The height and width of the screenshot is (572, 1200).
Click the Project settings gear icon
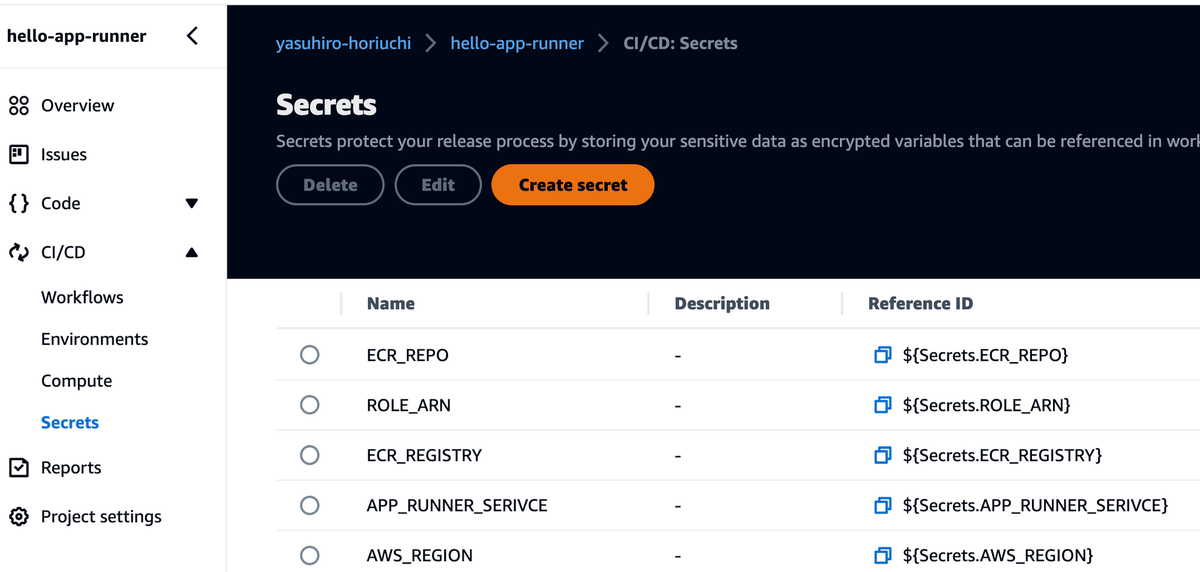[19, 517]
